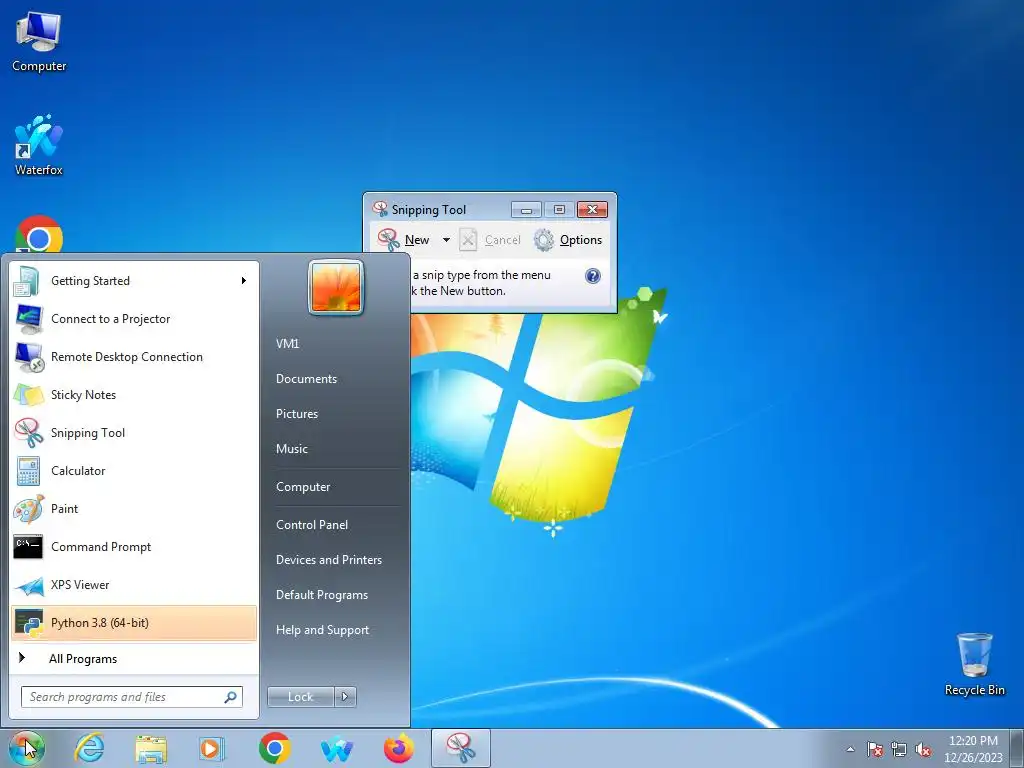Image resolution: width=1024 pixels, height=768 pixels.
Task: Click the Getting Started icon
Action: point(27,281)
